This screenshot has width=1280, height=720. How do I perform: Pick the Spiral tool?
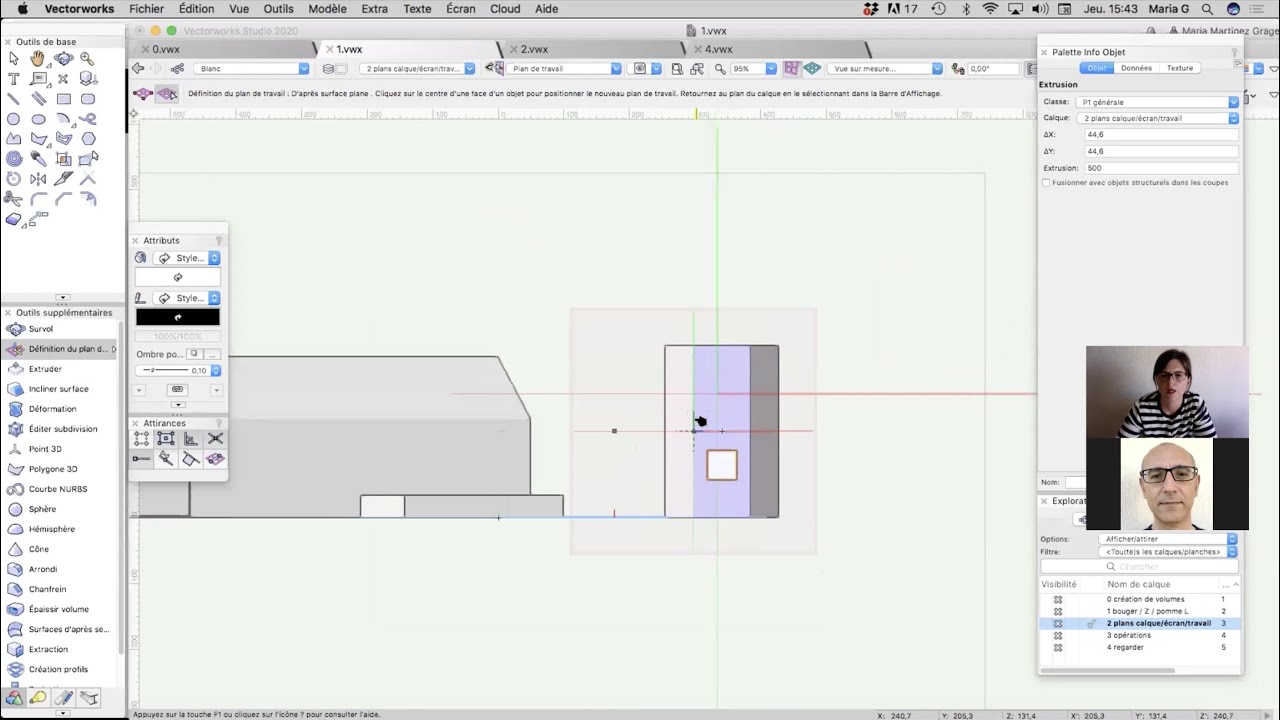coord(13,159)
